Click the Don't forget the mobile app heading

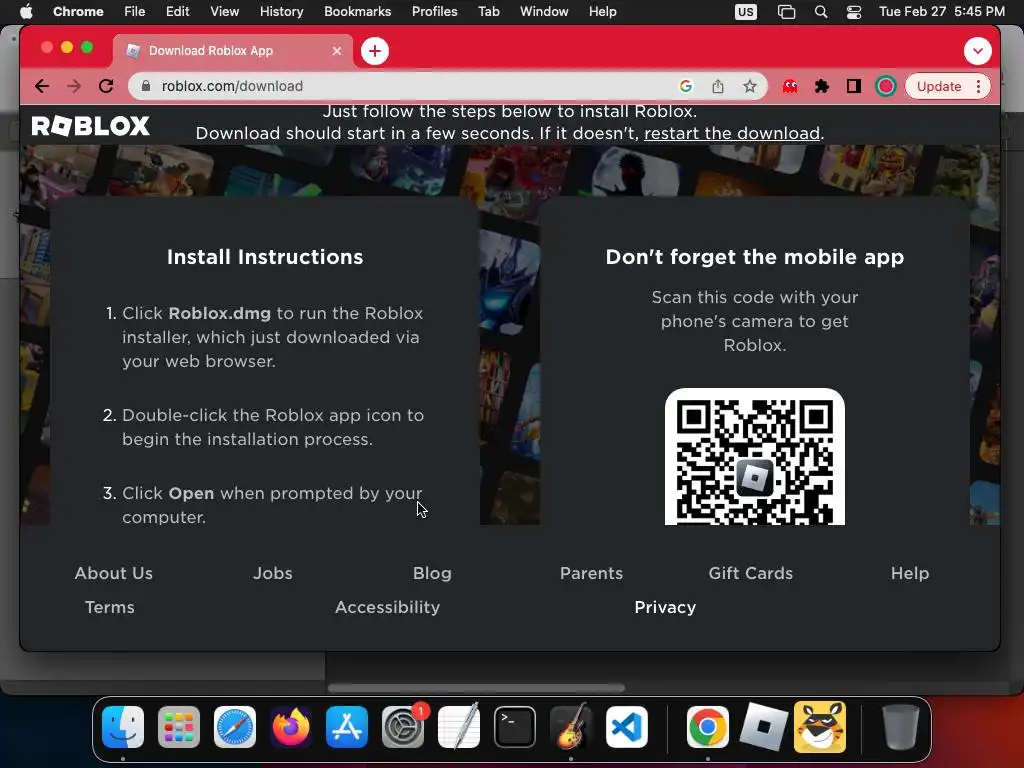pos(755,257)
